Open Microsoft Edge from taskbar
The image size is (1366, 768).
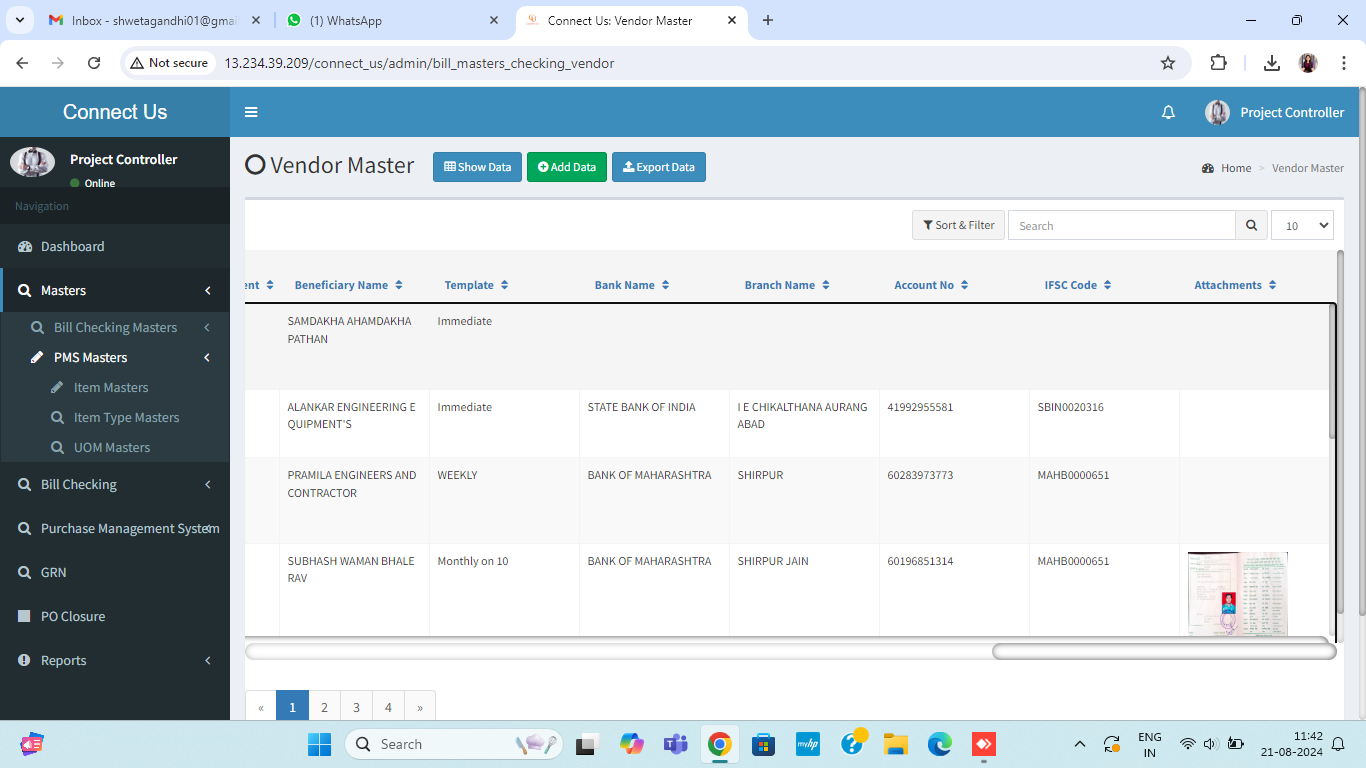[939, 744]
